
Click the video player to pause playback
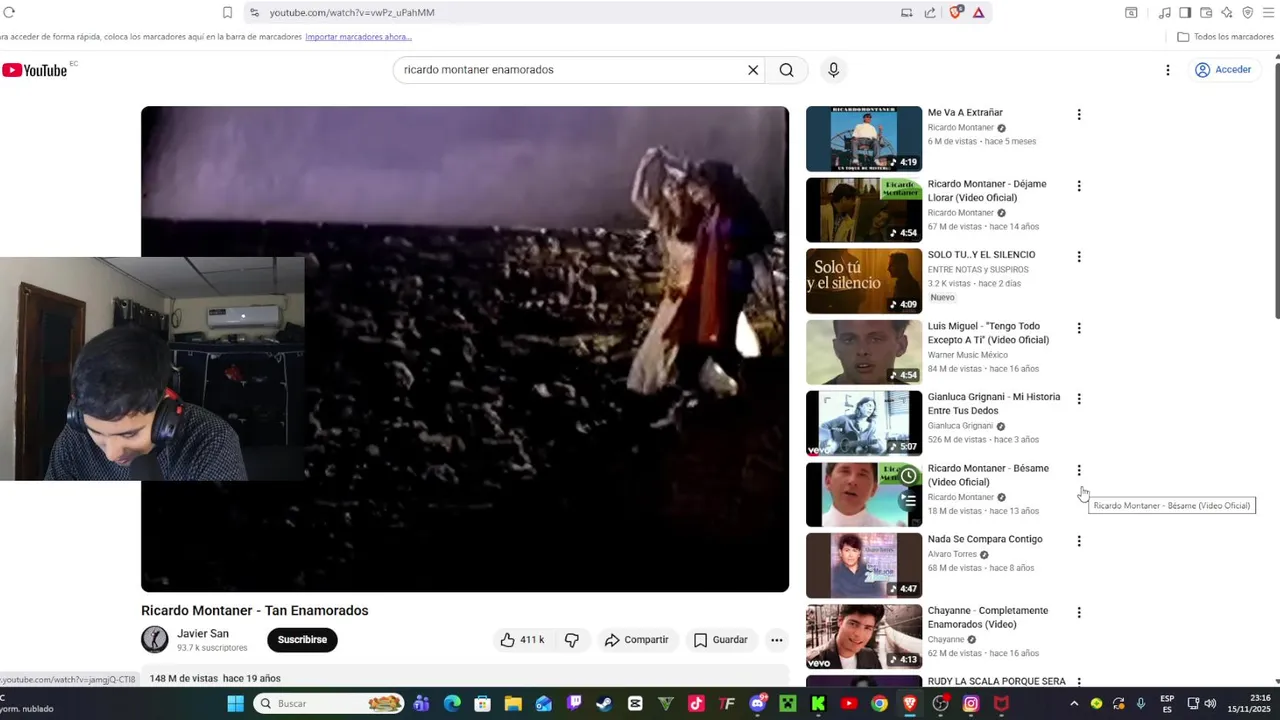(x=465, y=349)
